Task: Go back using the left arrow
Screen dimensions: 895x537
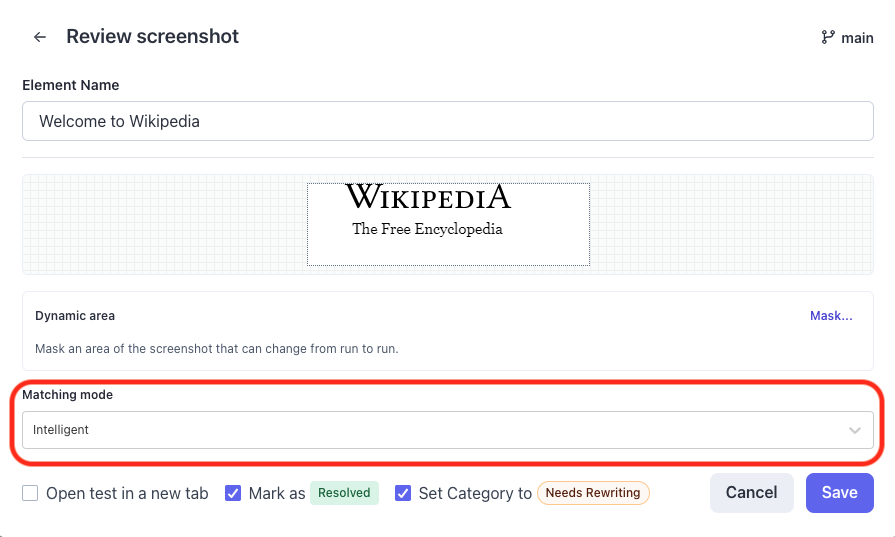Action: point(39,37)
